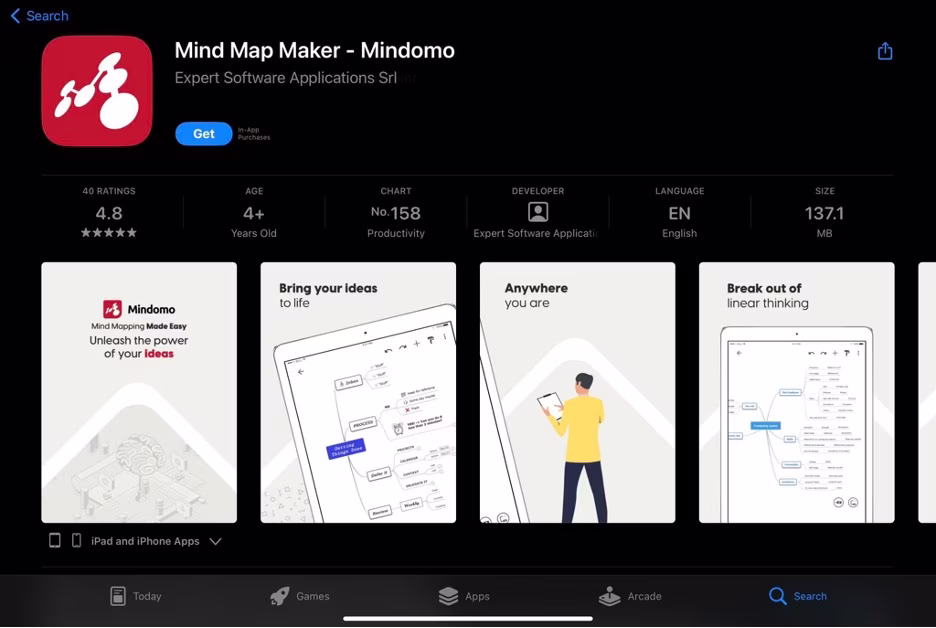Image resolution: width=936 pixels, height=628 pixels.
Task: View the 4.8 star ratings section
Action: pyautogui.click(x=109, y=212)
